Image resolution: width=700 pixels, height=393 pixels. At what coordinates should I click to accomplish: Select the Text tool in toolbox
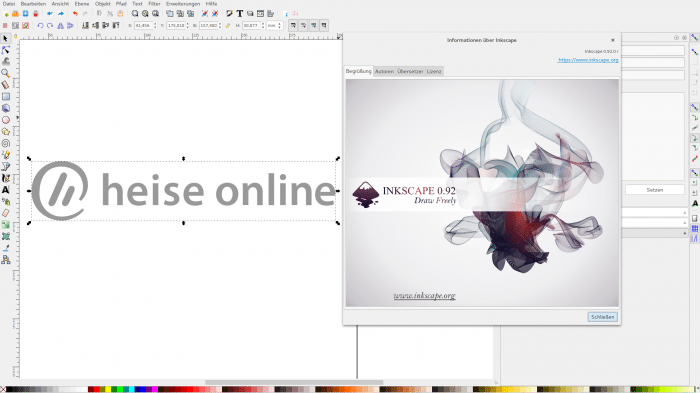tap(6, 190)
